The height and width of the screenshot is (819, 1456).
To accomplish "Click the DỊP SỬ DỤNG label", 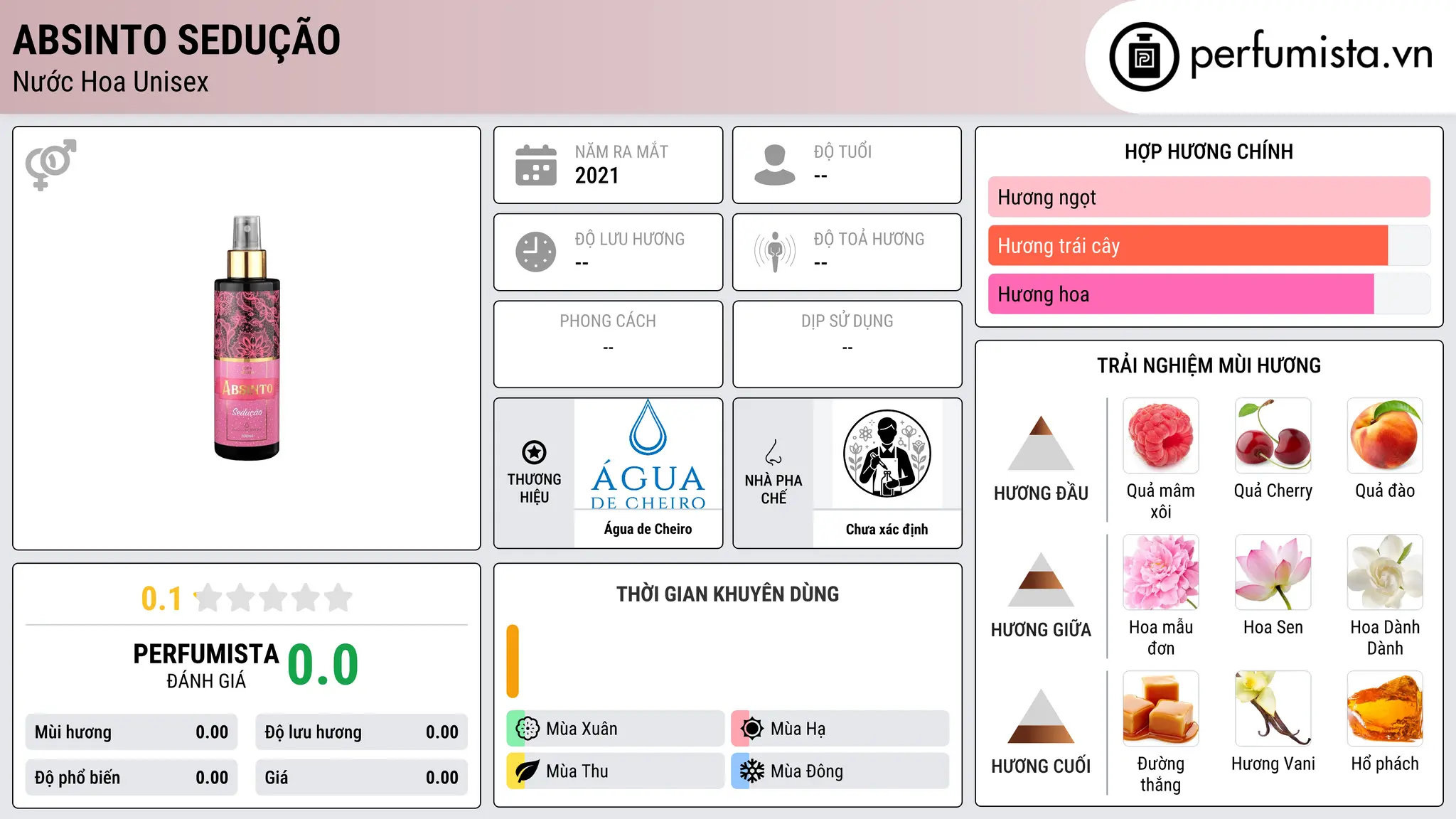I will (x=847, y=321).
